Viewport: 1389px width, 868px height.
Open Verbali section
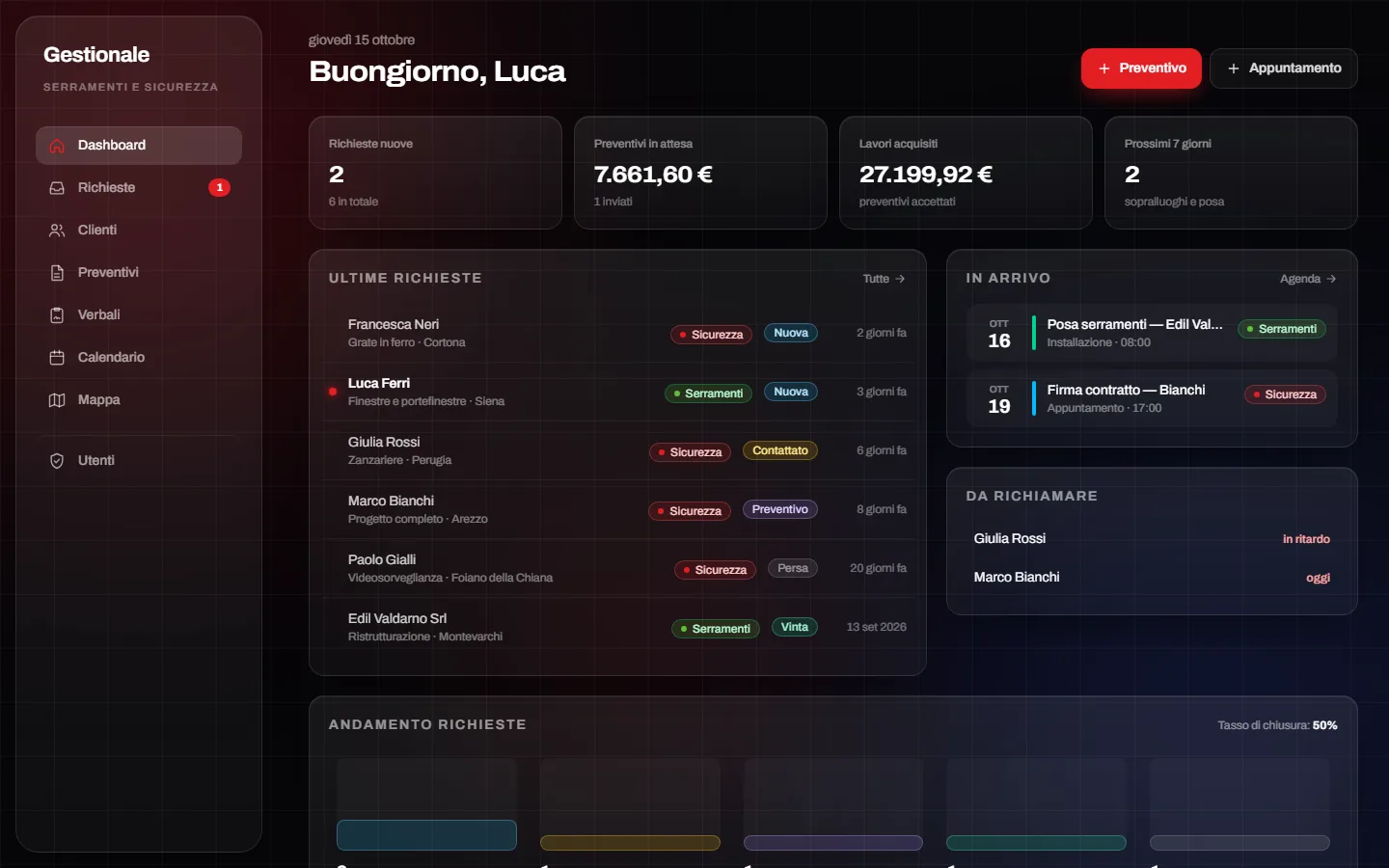click(139, 315)
